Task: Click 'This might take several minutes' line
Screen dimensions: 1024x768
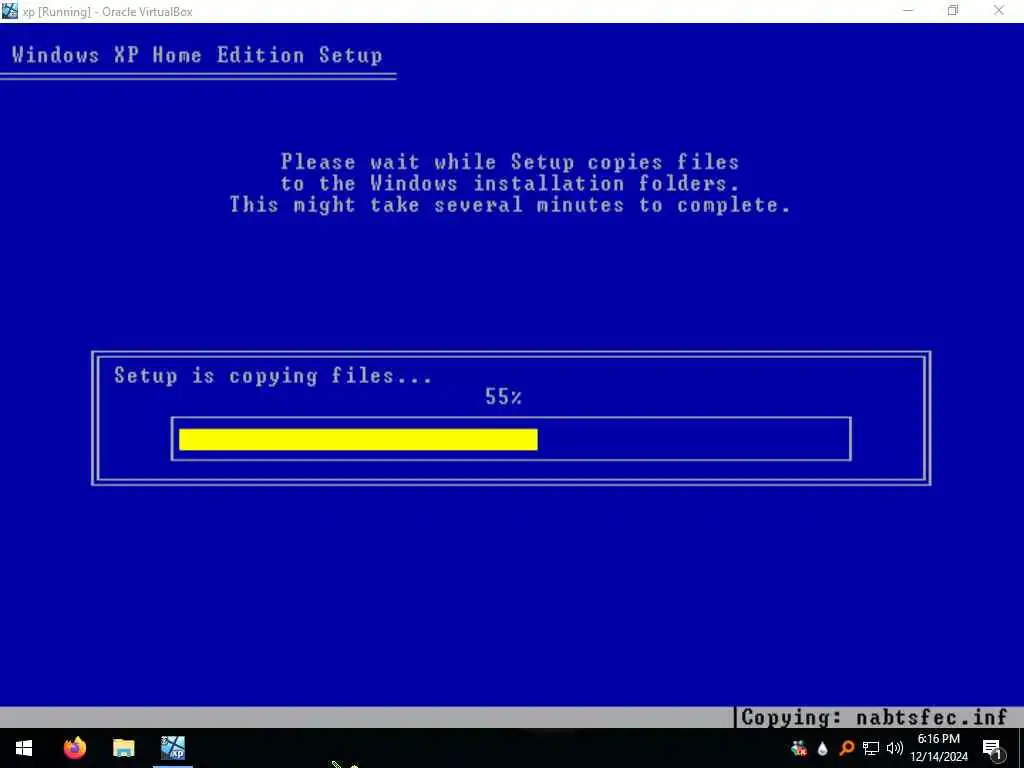Action: 510,205
